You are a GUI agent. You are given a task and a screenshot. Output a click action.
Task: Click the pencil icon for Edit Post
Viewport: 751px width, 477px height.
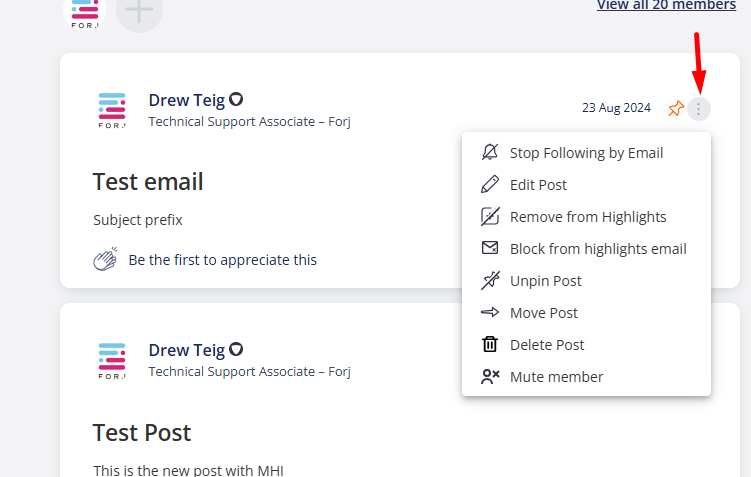(x=489, y=184)
